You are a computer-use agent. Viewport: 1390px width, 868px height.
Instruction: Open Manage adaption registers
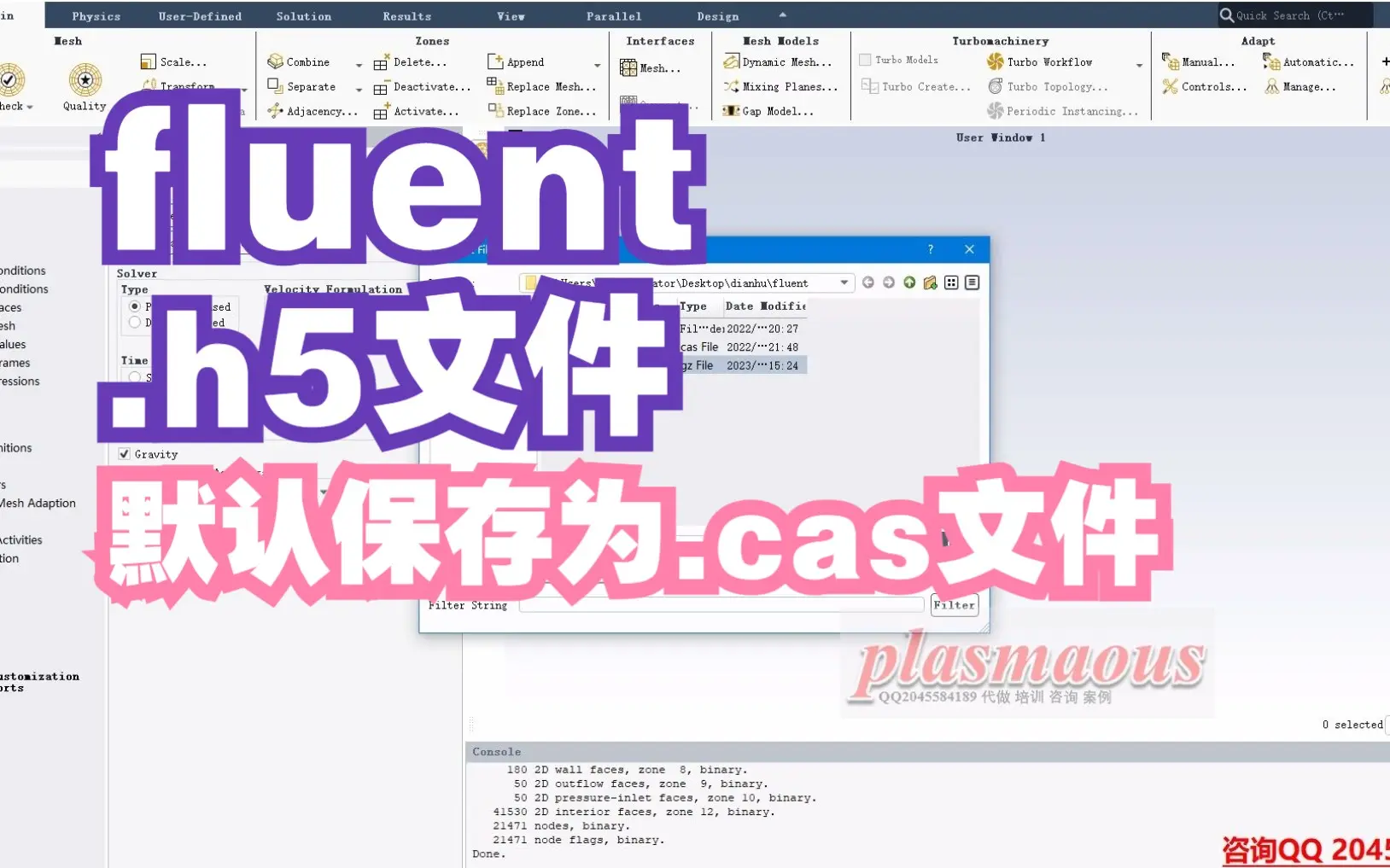click(1299, 86)
